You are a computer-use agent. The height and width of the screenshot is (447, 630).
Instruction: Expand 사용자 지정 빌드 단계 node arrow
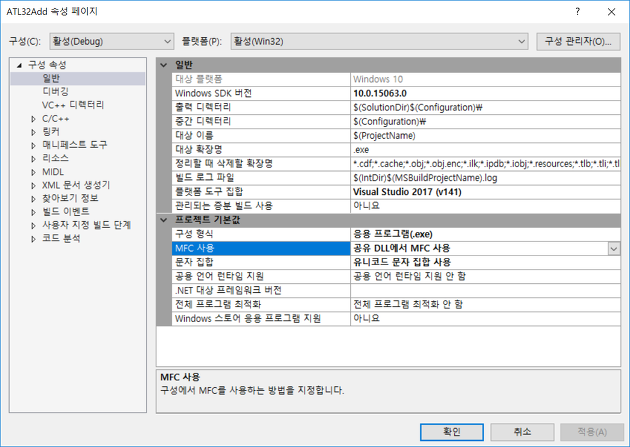point(33,225)
